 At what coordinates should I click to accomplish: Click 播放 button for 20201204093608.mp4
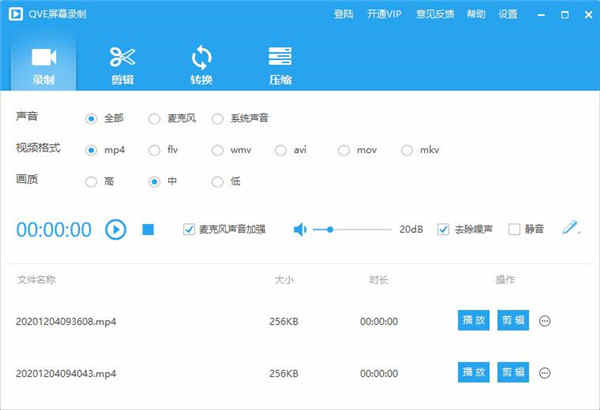(x=474, y=320)
